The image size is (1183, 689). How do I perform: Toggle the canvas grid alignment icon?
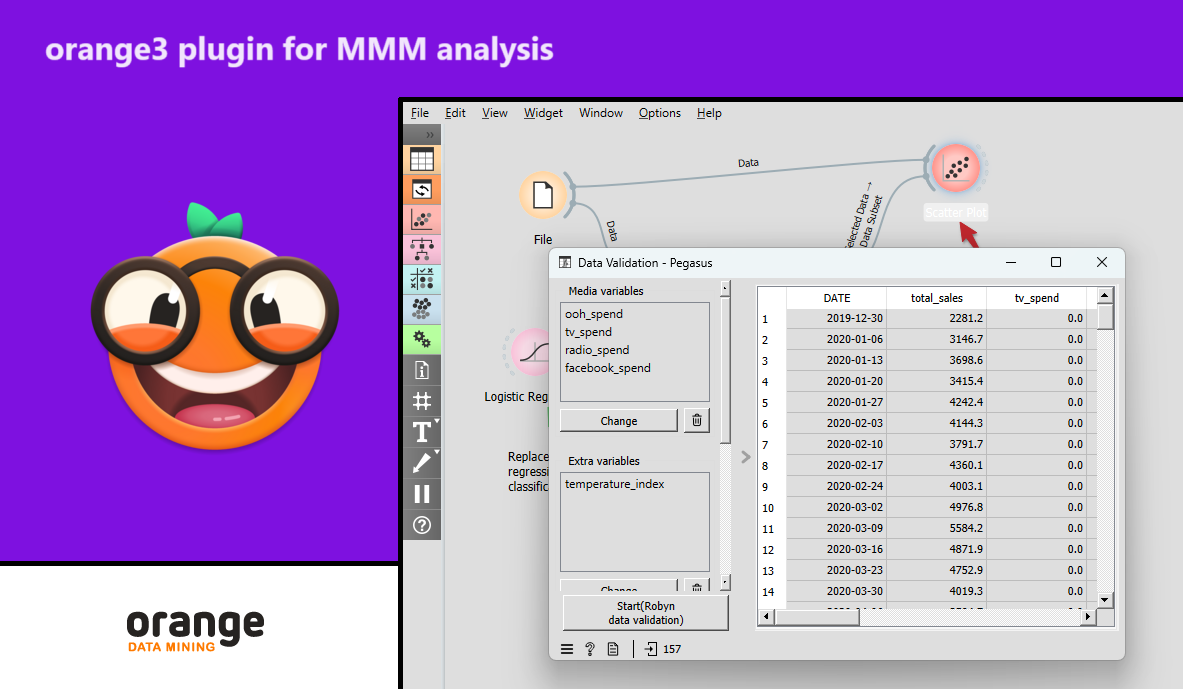click(422, 401)
